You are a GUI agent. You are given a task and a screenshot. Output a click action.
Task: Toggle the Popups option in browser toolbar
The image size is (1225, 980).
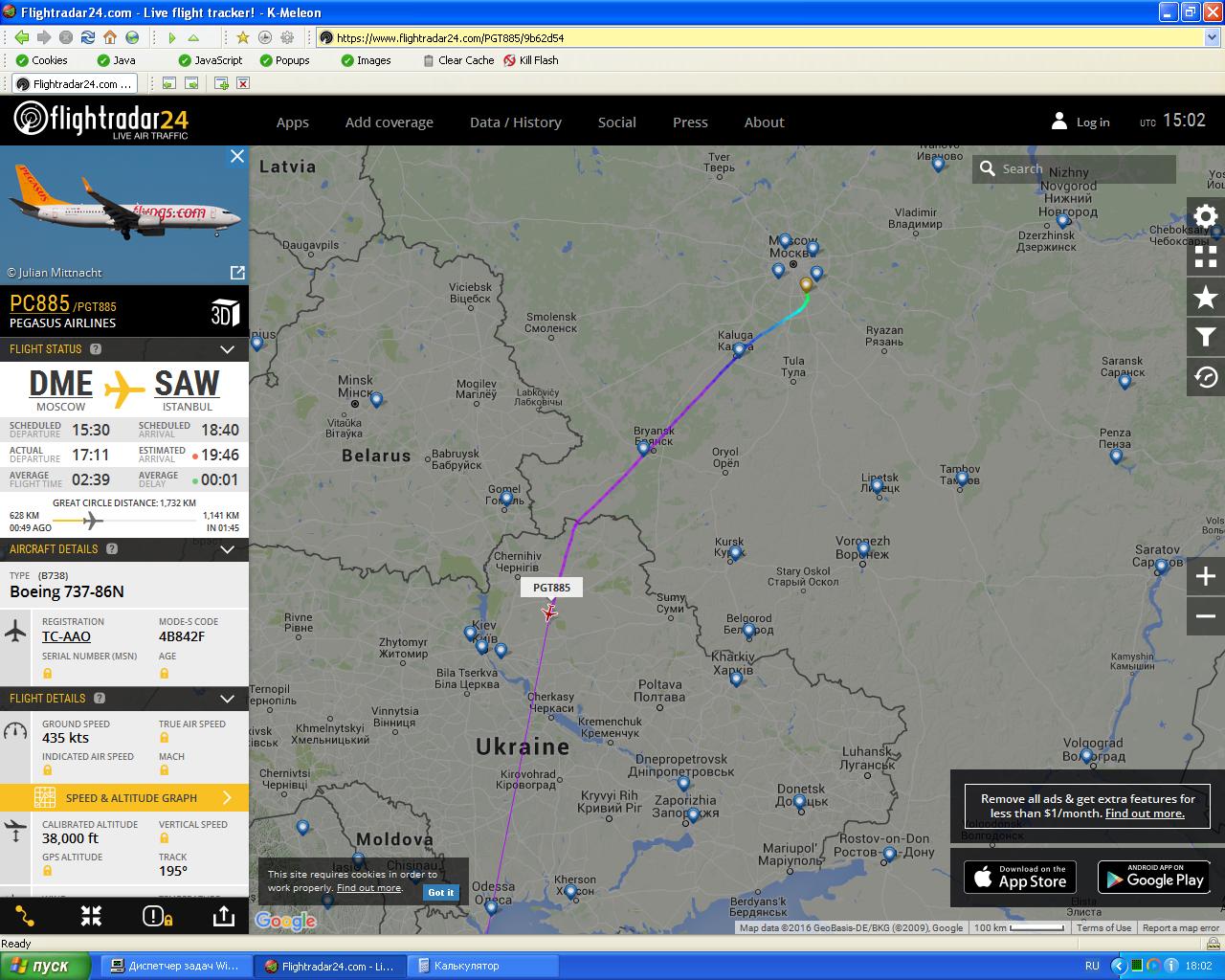pyautogui.click(x=284, y=60)
